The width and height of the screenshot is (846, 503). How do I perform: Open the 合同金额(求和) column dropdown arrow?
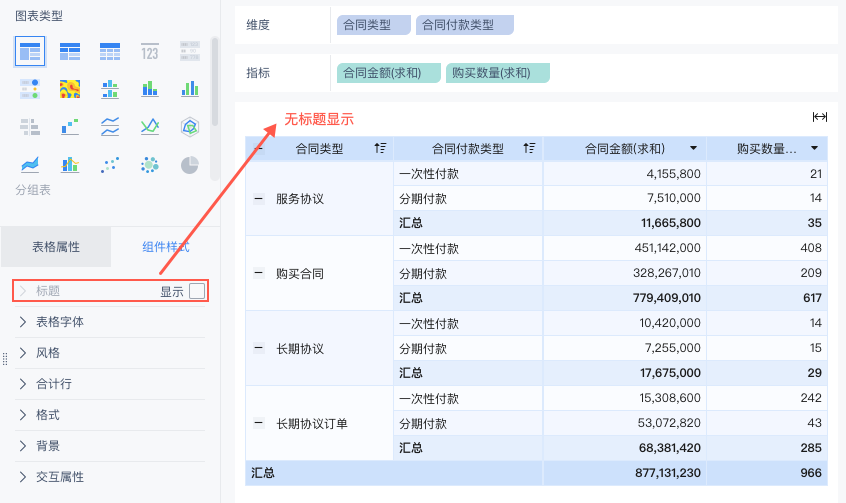pos(692,149)
